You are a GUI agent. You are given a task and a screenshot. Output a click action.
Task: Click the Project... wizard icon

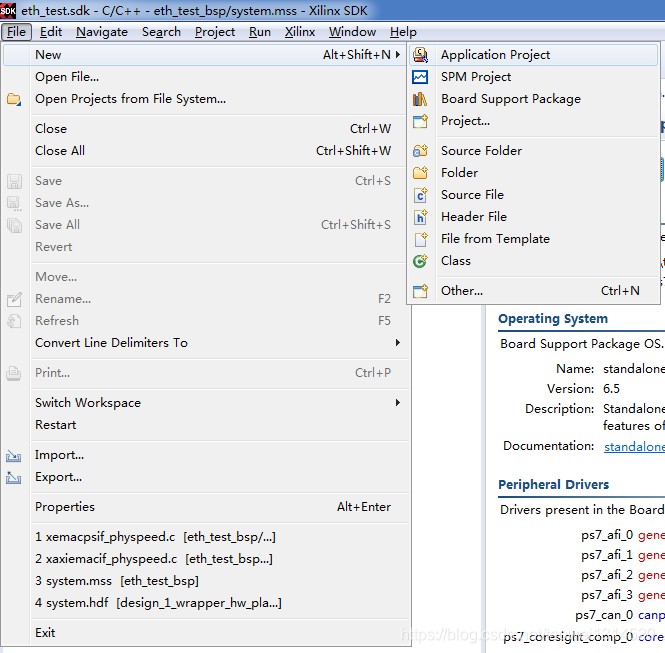420,121
